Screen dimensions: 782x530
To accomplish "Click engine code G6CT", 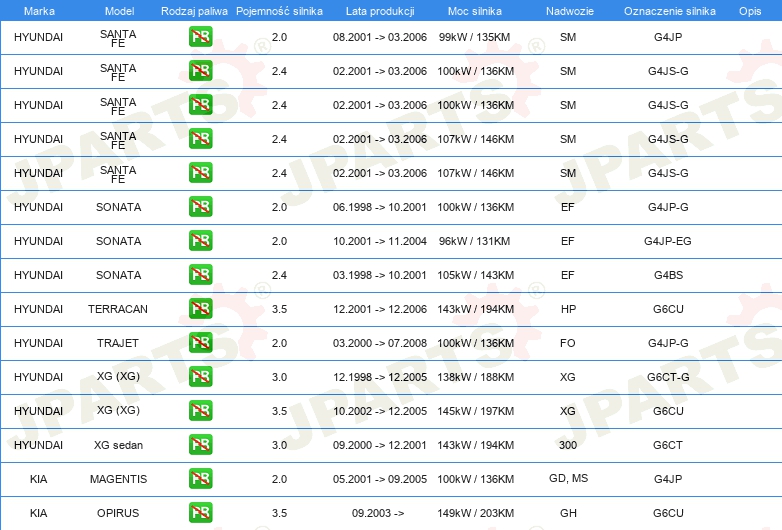I will click(668, 445).
